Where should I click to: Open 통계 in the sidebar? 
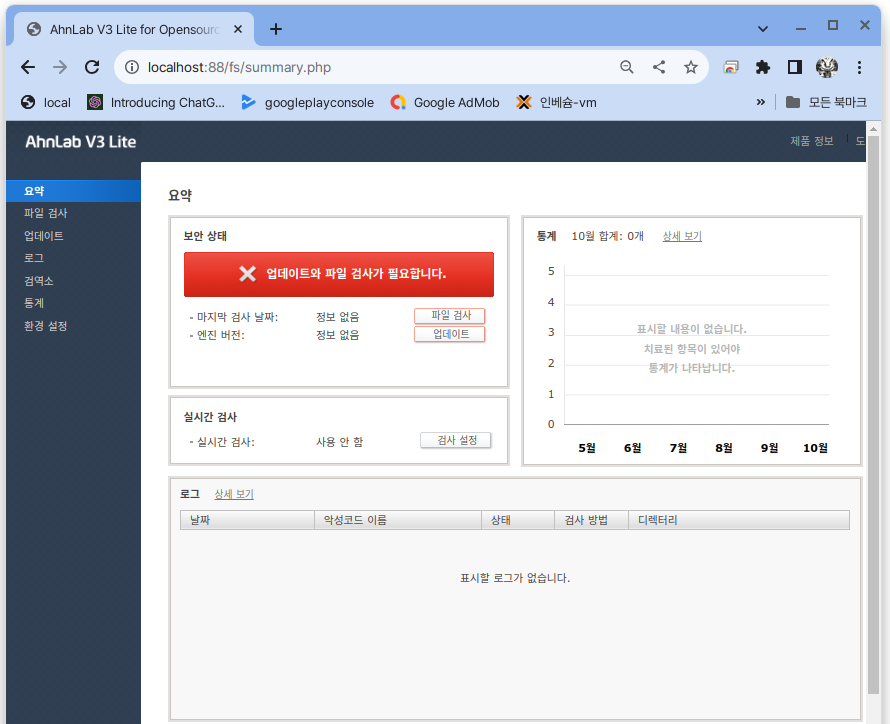click(33, 303)
